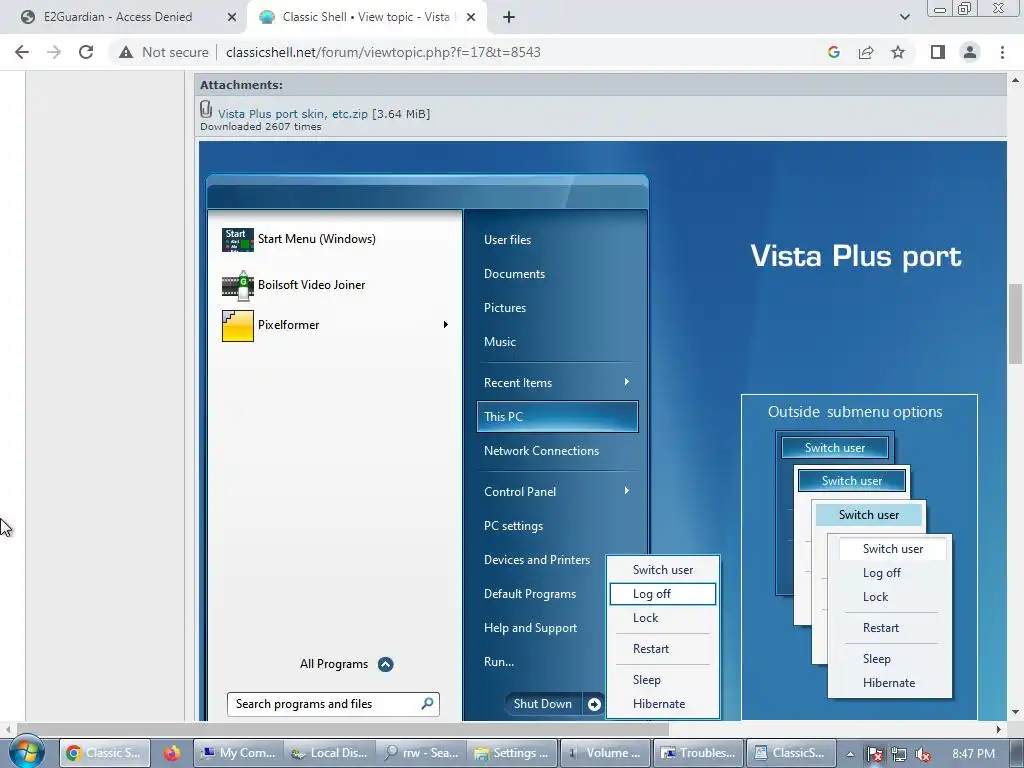Click the horizontal scrollbar thumb
Screen dimensions: 1024x768
[342, 728]
